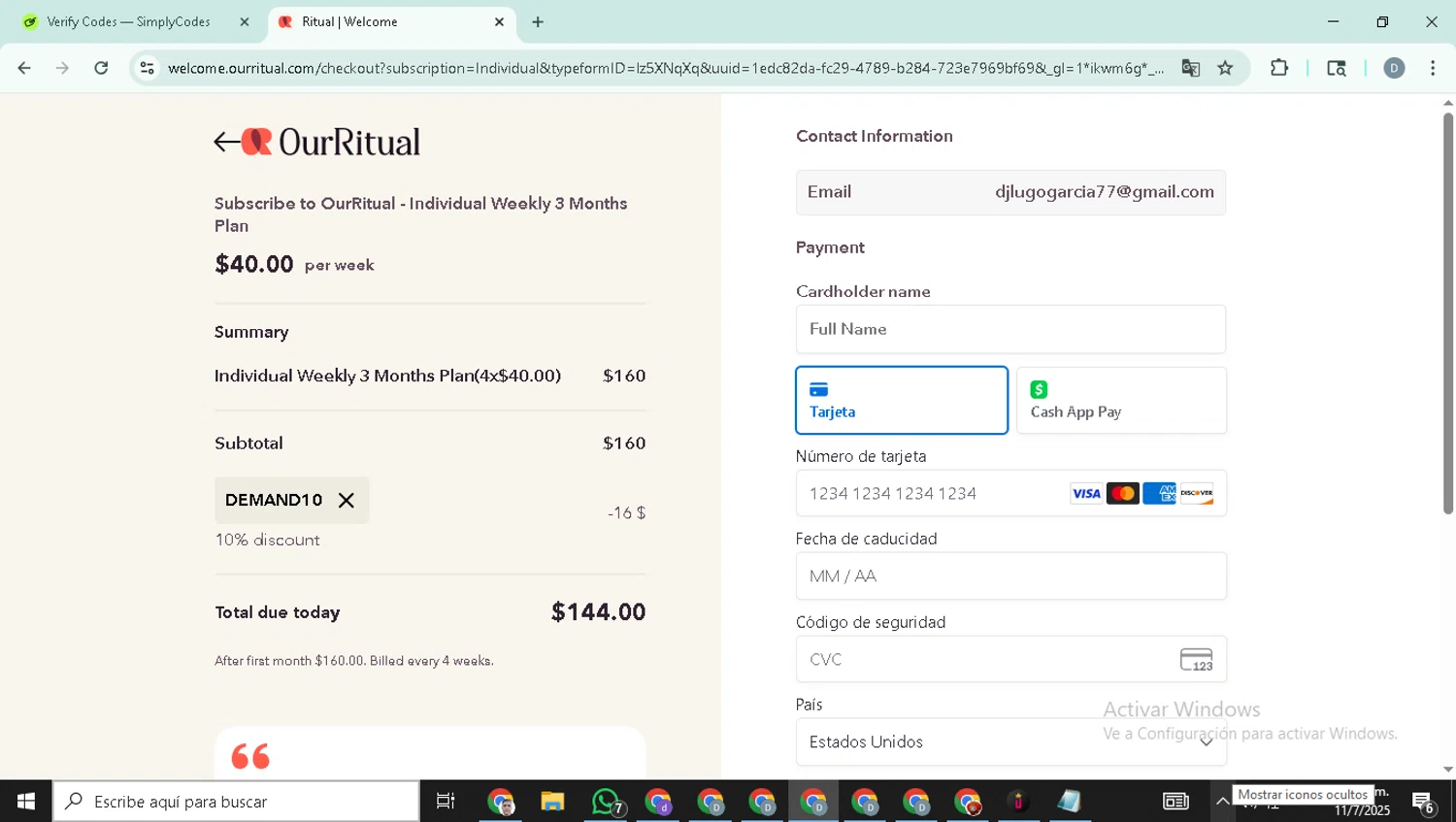This screenshot has height=822, width=1456.
Task: Open the translate page icon
Action: coord(1191,68)
